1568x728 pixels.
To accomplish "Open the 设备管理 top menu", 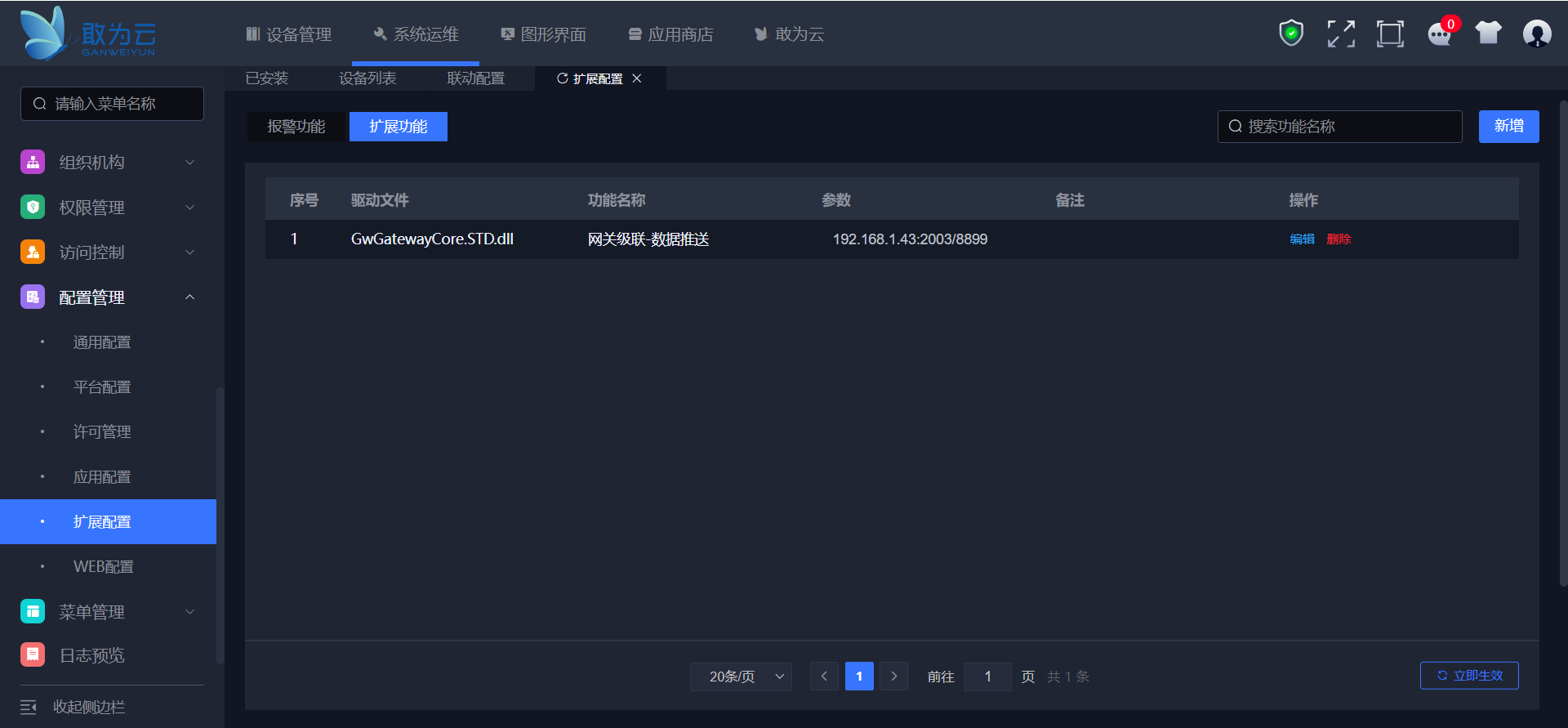I will coord(289,34).
